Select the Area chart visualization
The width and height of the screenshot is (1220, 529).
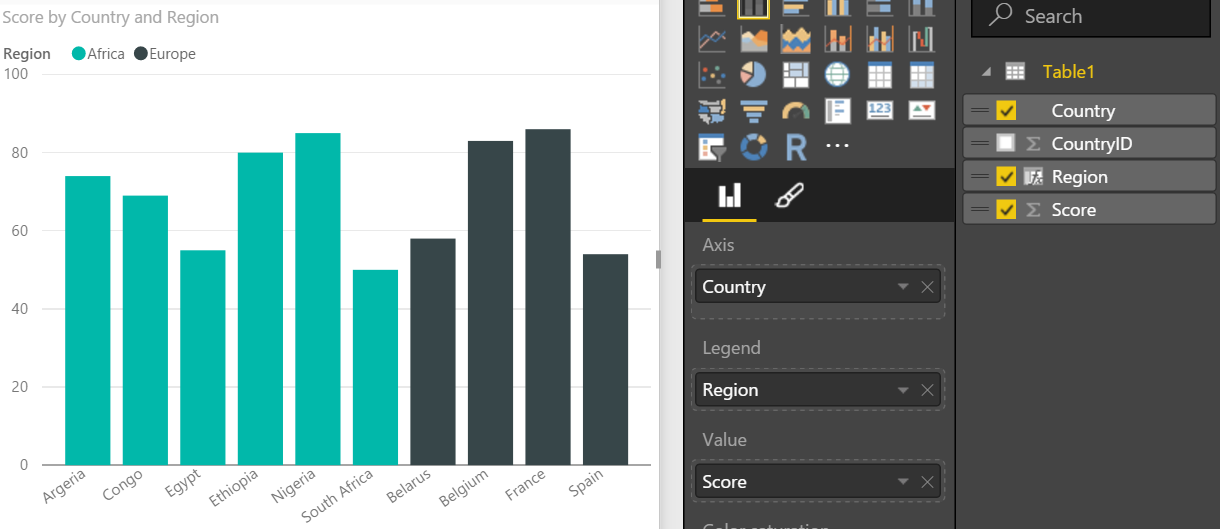[x=753, y=39]
